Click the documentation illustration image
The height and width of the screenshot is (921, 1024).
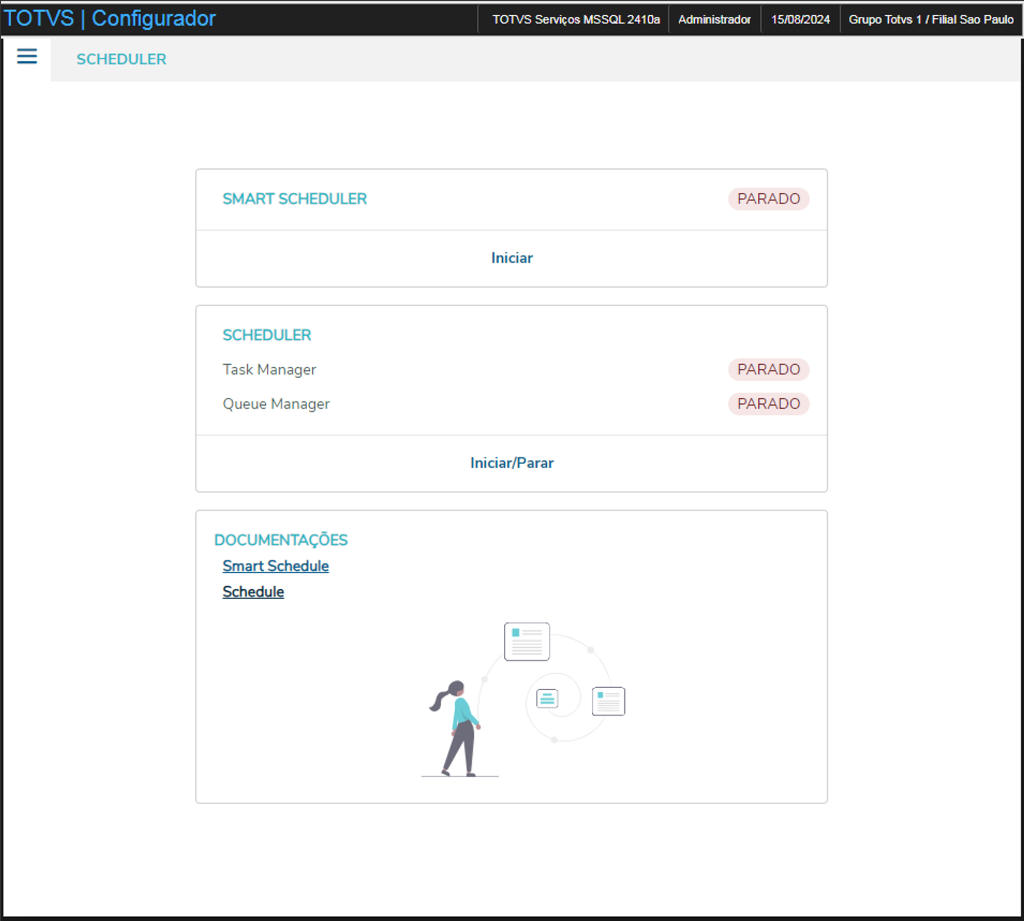(524, 700)
